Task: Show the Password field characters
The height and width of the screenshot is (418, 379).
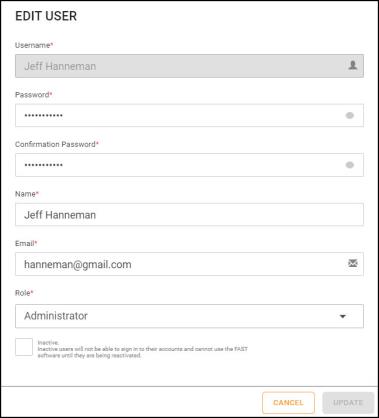Action: (x=350, y=116)
